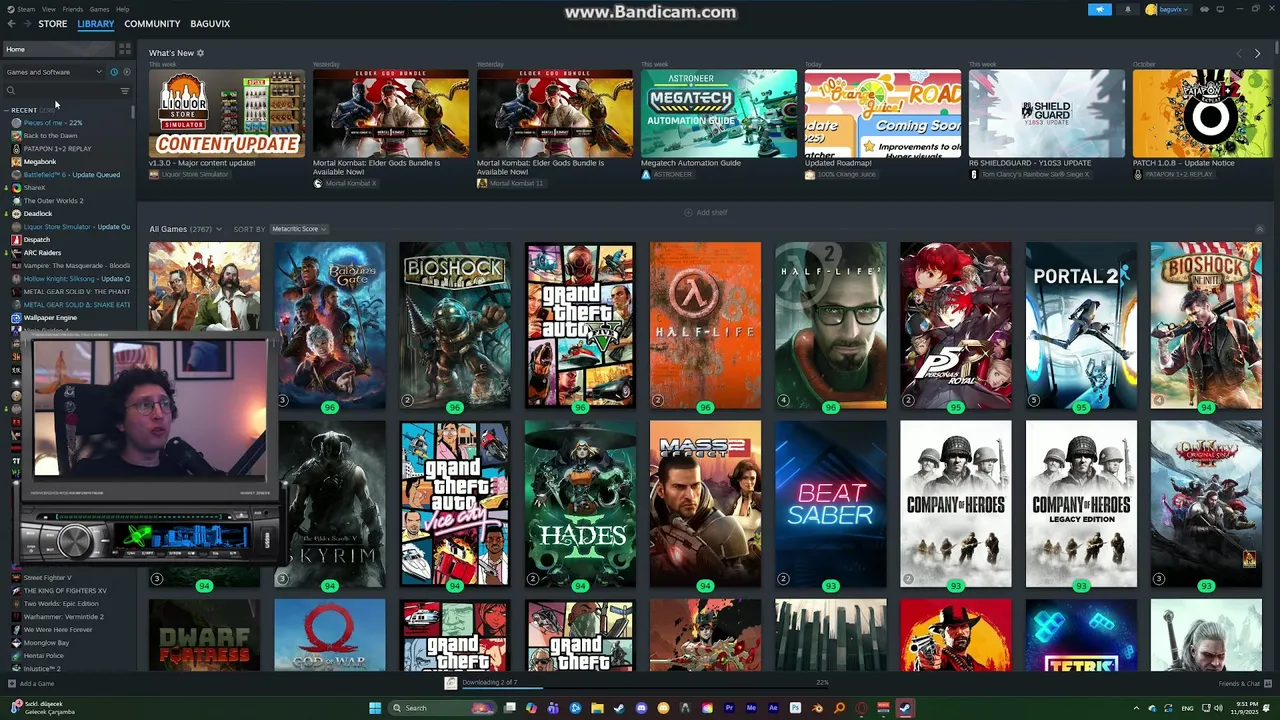Open announcements megaphone button

1099,9
